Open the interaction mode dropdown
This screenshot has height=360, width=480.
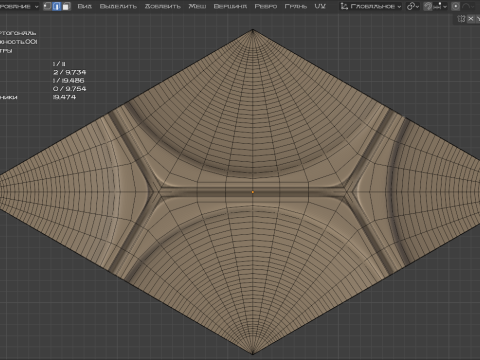tap(19, 6)
